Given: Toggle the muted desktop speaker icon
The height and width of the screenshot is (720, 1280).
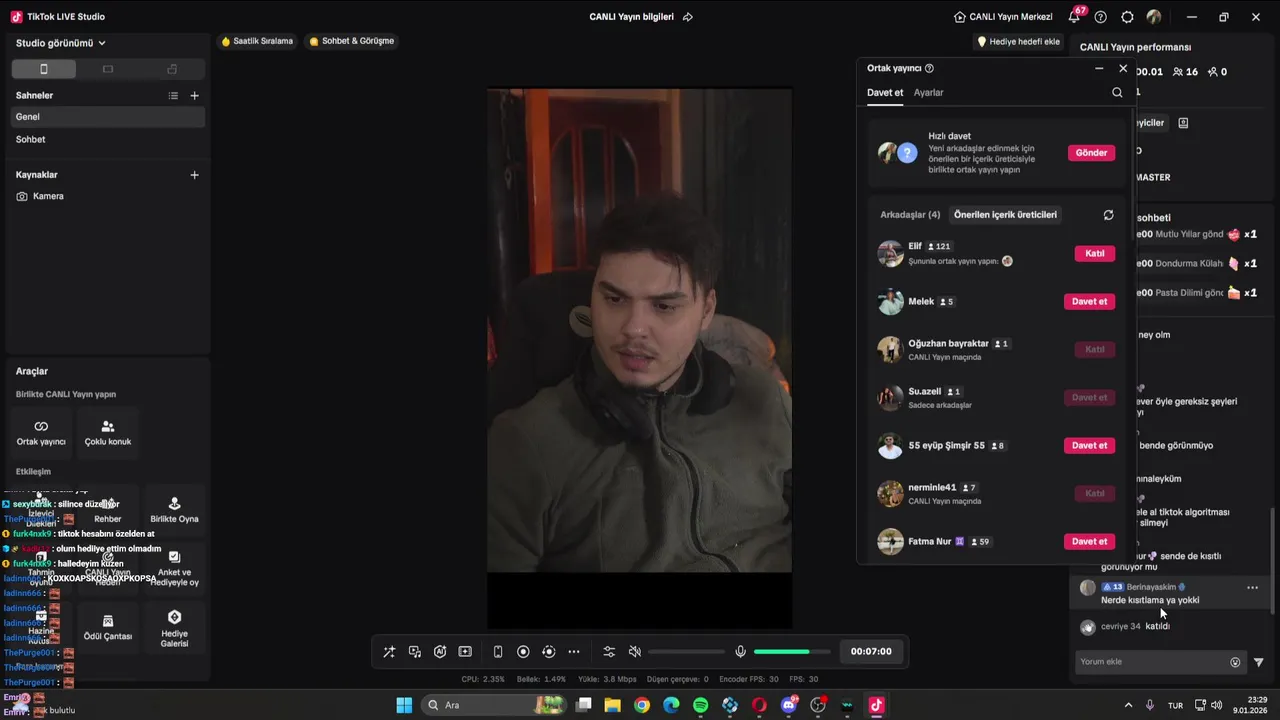Looking at the screenshot, I should pyautogui.click(x=634, y=652).
